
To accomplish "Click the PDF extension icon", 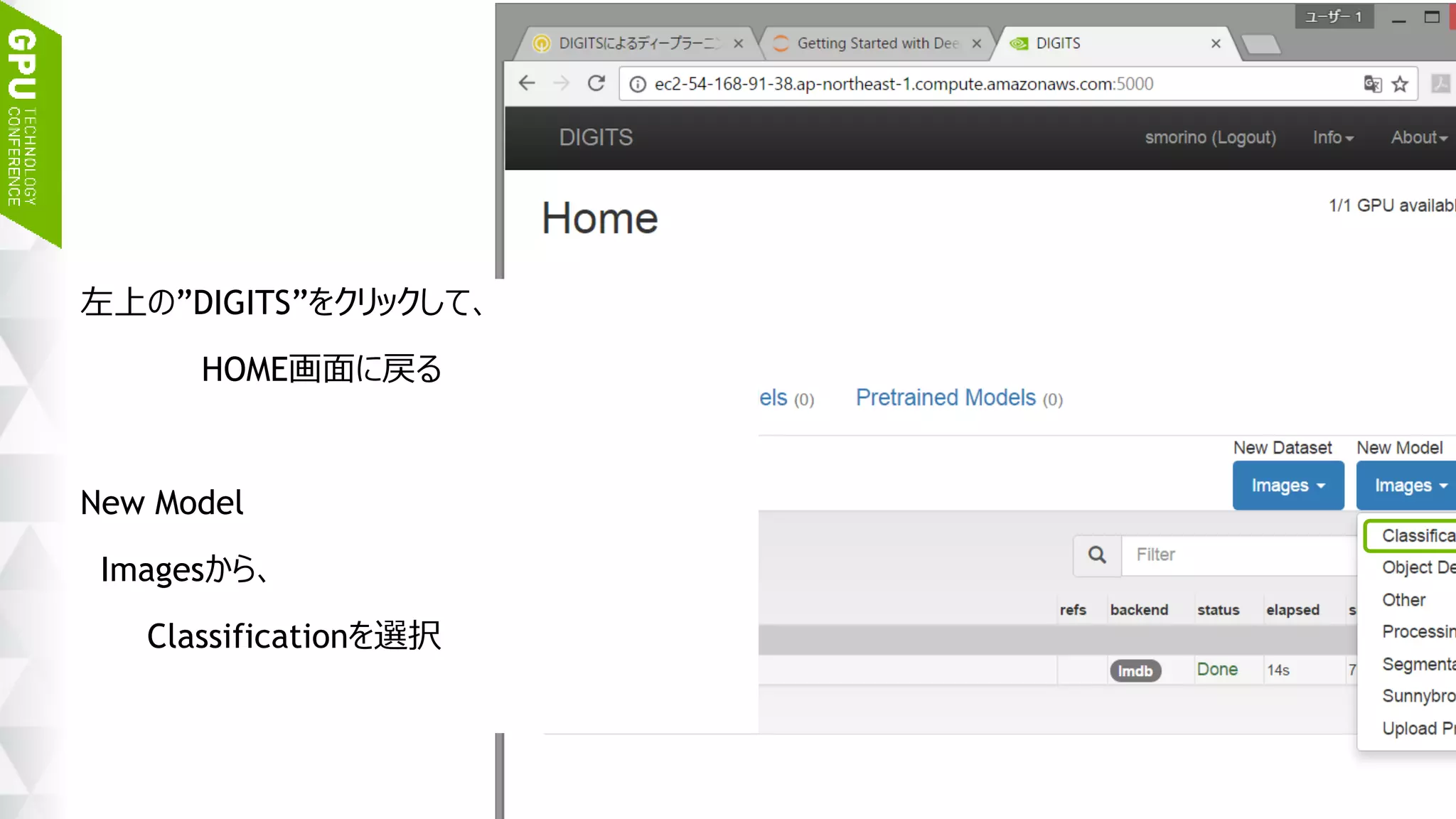I will pyautogui.click(x=1440, y=83).
